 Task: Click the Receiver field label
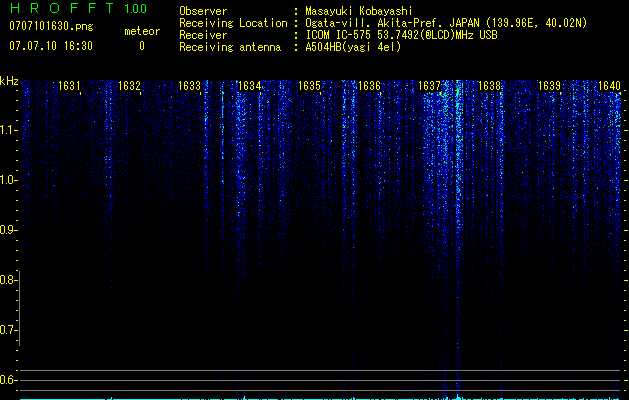pyautogui.click(x=203, y=35)
